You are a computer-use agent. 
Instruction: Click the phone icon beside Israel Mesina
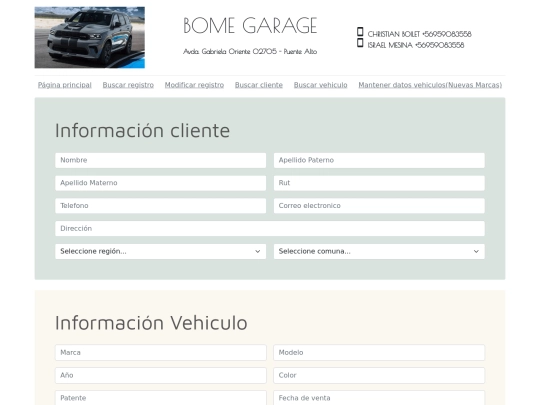(x=360, y=43)
